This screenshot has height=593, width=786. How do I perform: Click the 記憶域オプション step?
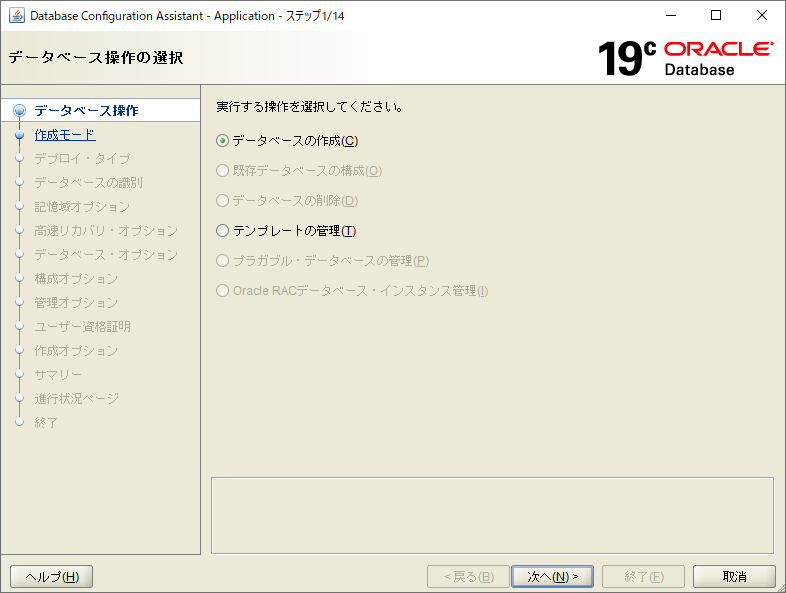tap(82, 207)
